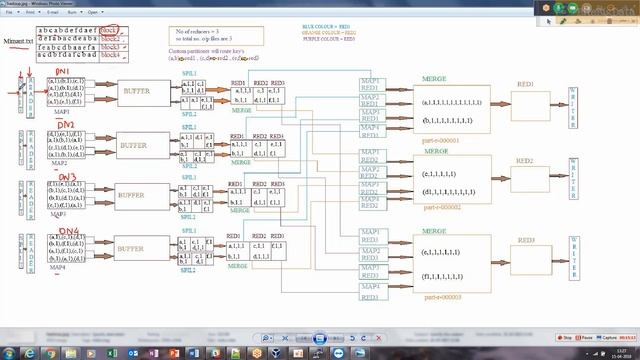The width and height of the screenshot is (640, 360).
Task: Open Google Chrome from the taskbar
Action: (x=50, y=353)
